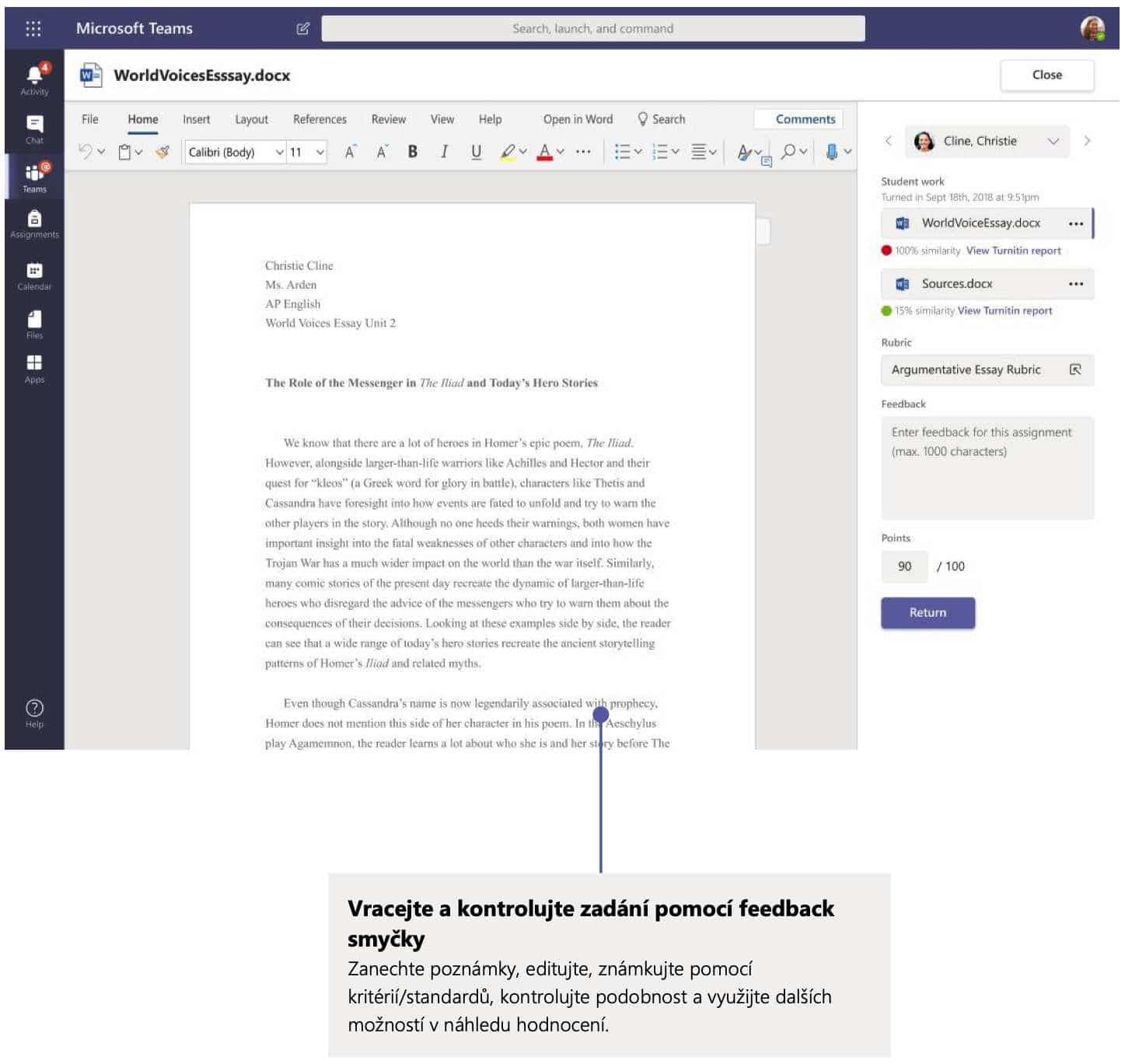This screenshot has height=1064, width=1125.
Task: Open the Argumentative Essay Rubric pop-out icon
Action: point(1076,370)
